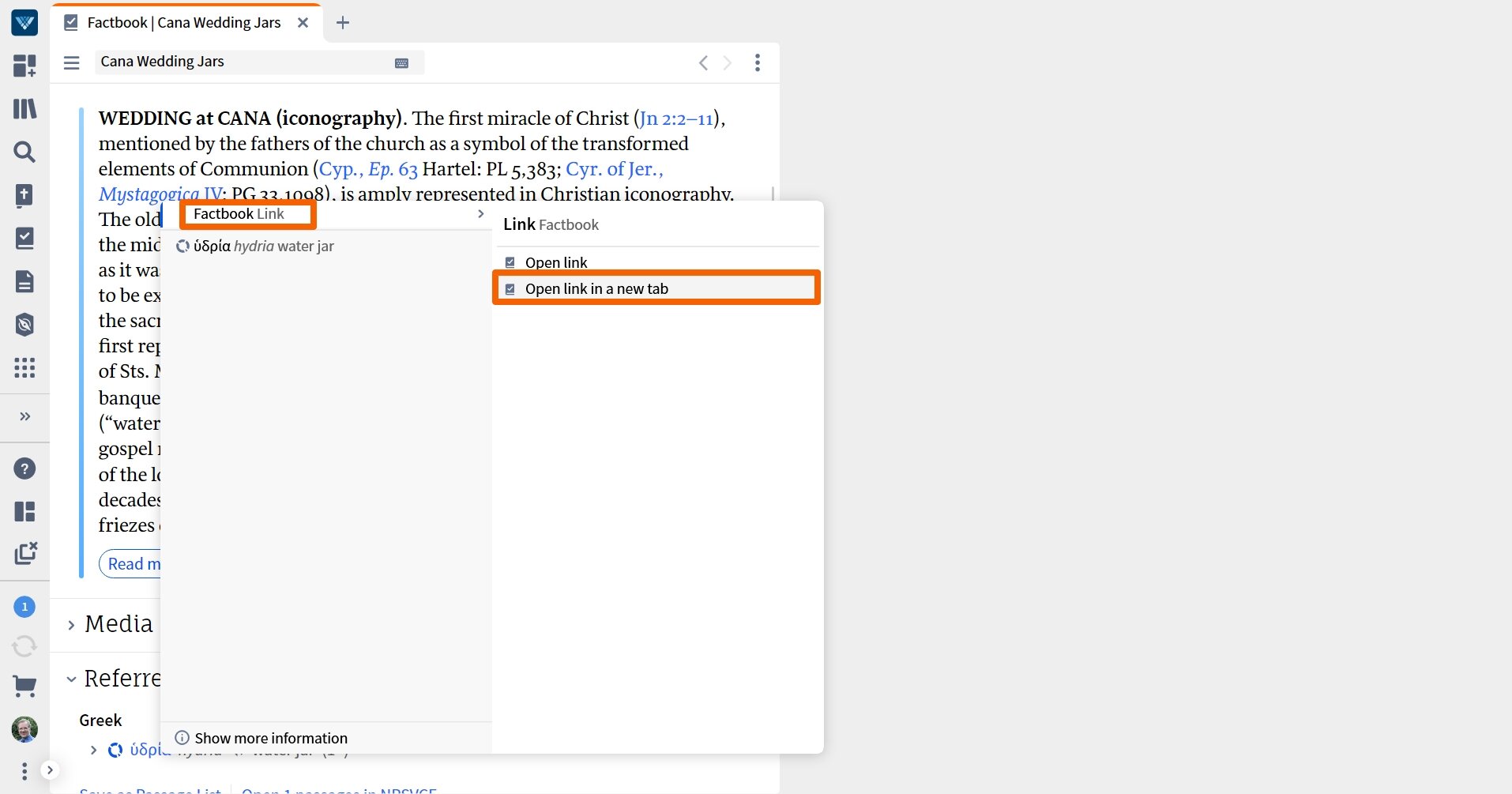Click the Greek subheading

100,721
